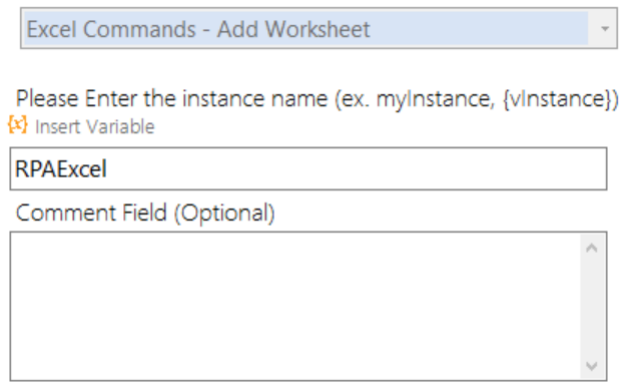622x388 pixels.
Task: Click the "Please Enter the instance name" label
Action: tap(172, 98)
